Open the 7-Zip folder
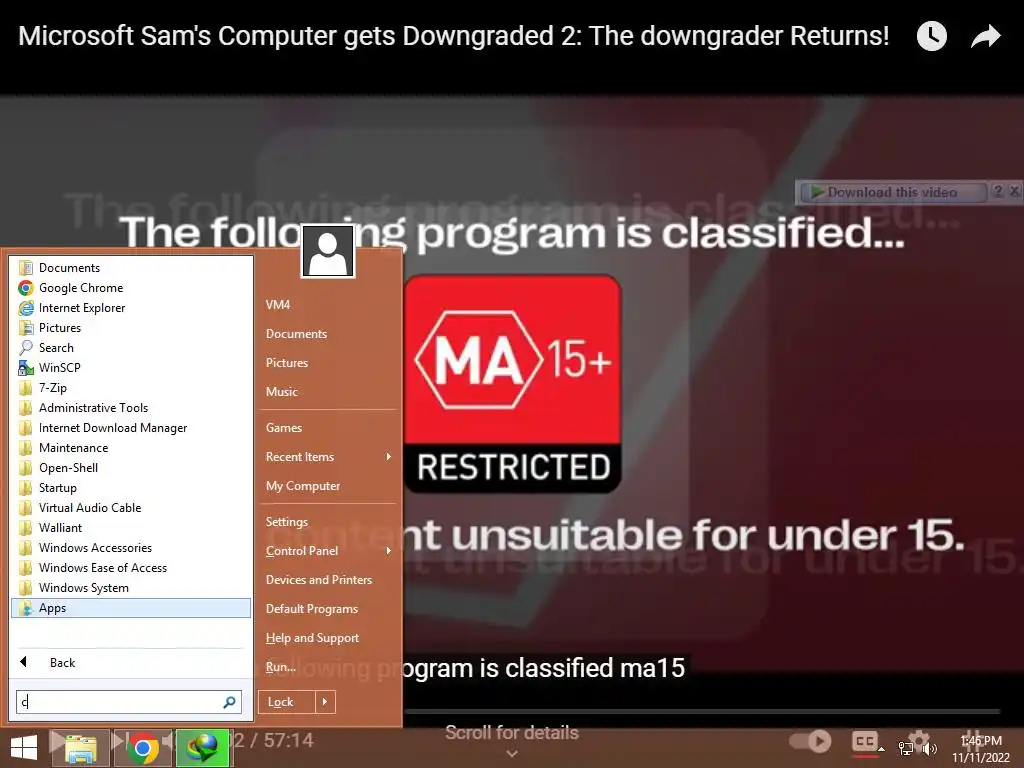The height and width of the screenshot is (768, 1024). point(131,388)
